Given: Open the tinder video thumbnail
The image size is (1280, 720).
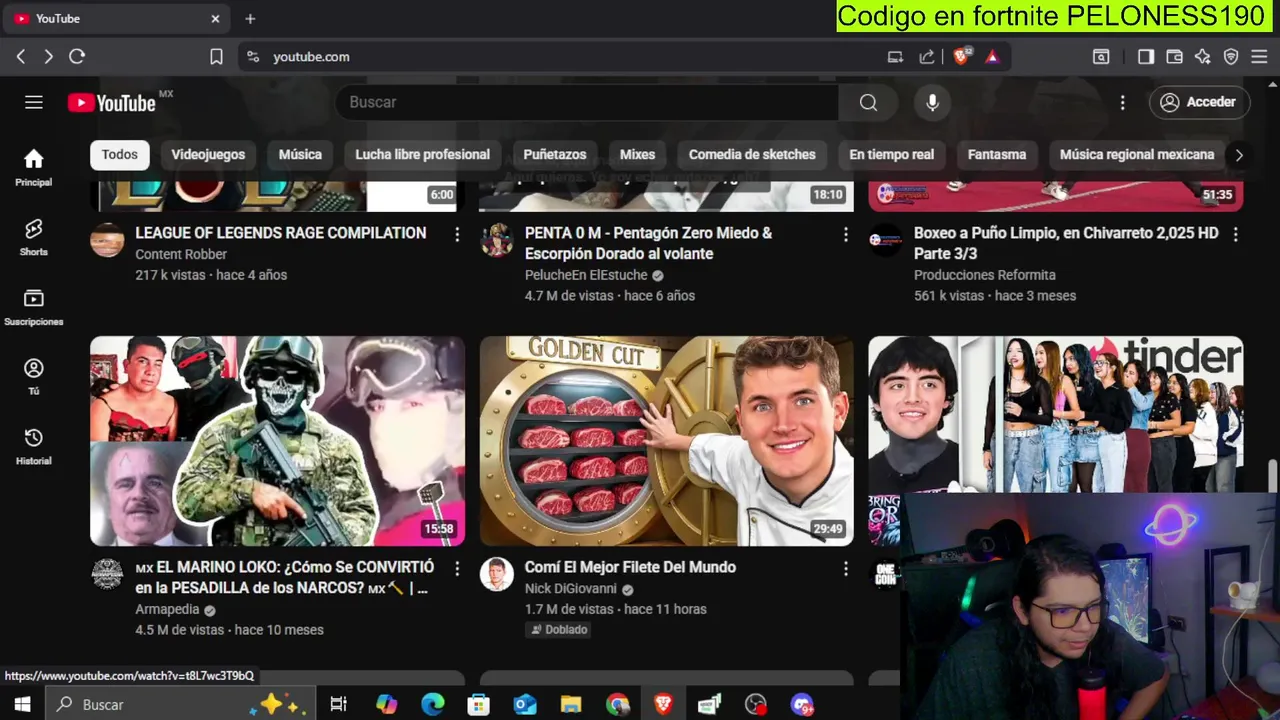Looking at the screenshot, I should click(x=1055, y=414).
